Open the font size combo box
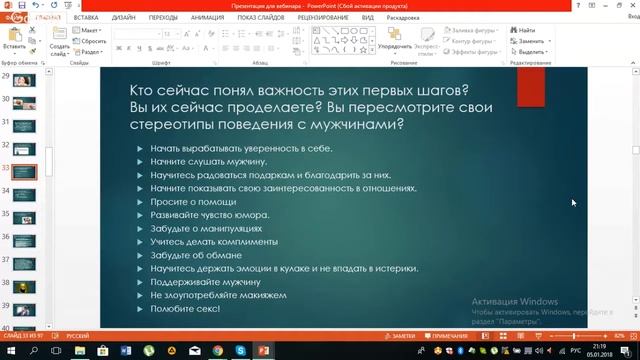640x360 pixels. coord(172,34)
